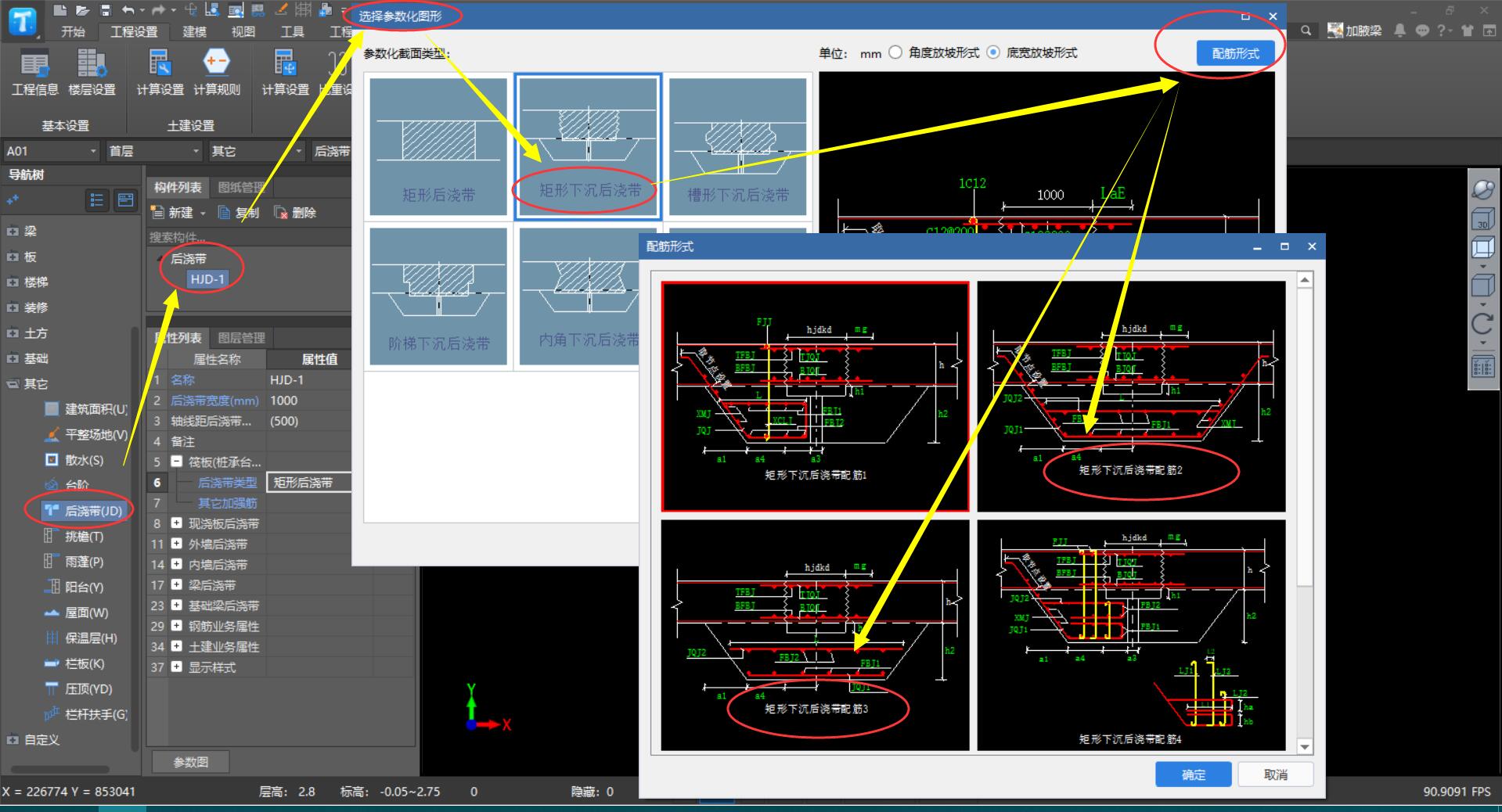Expand 自定义 category in navigation tree
This screenshot has width=1502, height=812.
[12, 740]
